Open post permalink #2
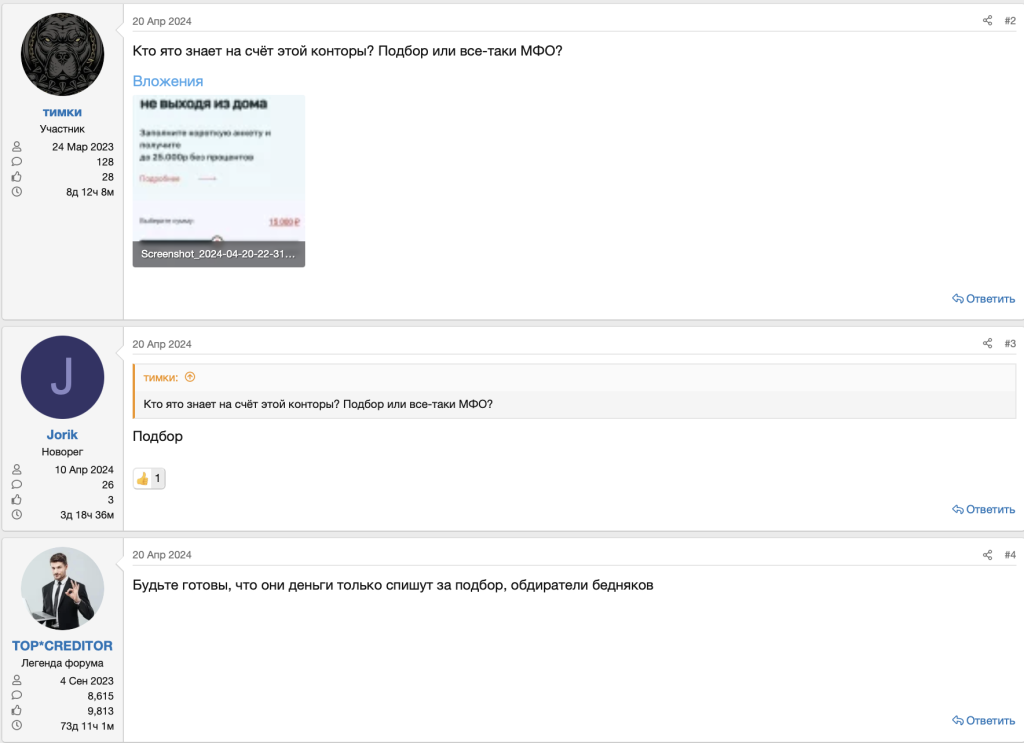 click(x=1010, y=21)
